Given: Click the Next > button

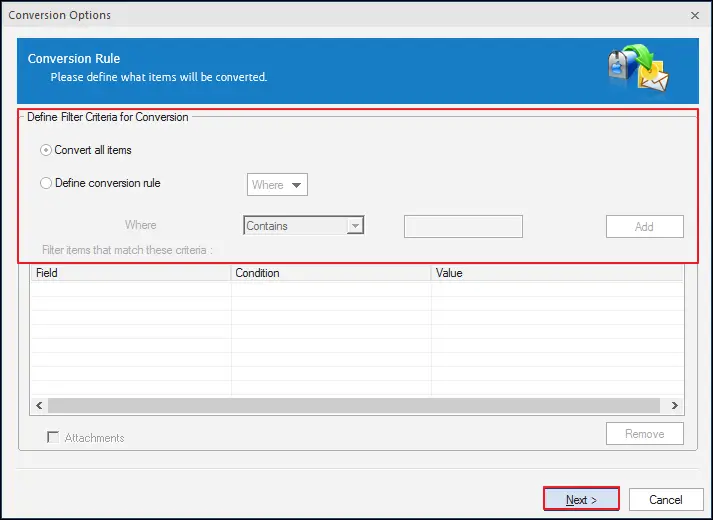Looking at the screenshot, I should click(x=581, y=500).
